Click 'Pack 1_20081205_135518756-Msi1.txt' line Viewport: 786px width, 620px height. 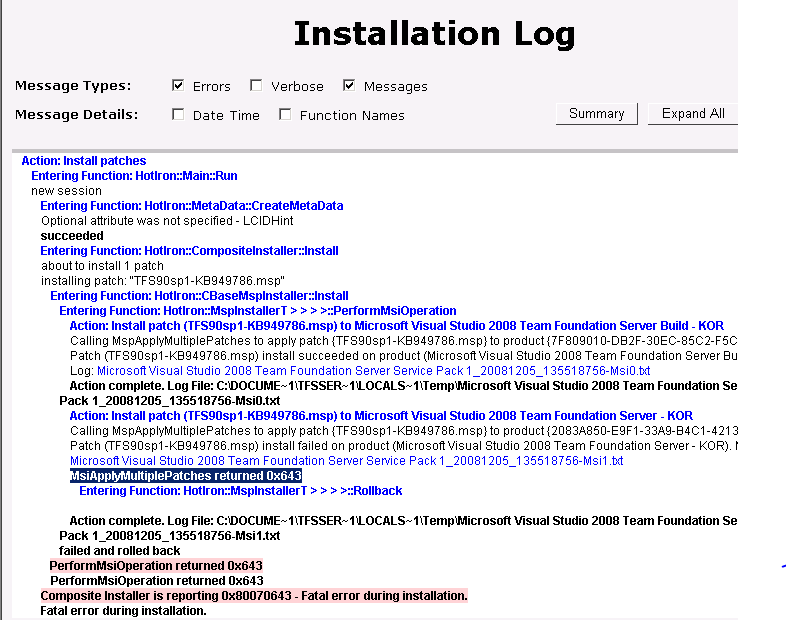169,536
